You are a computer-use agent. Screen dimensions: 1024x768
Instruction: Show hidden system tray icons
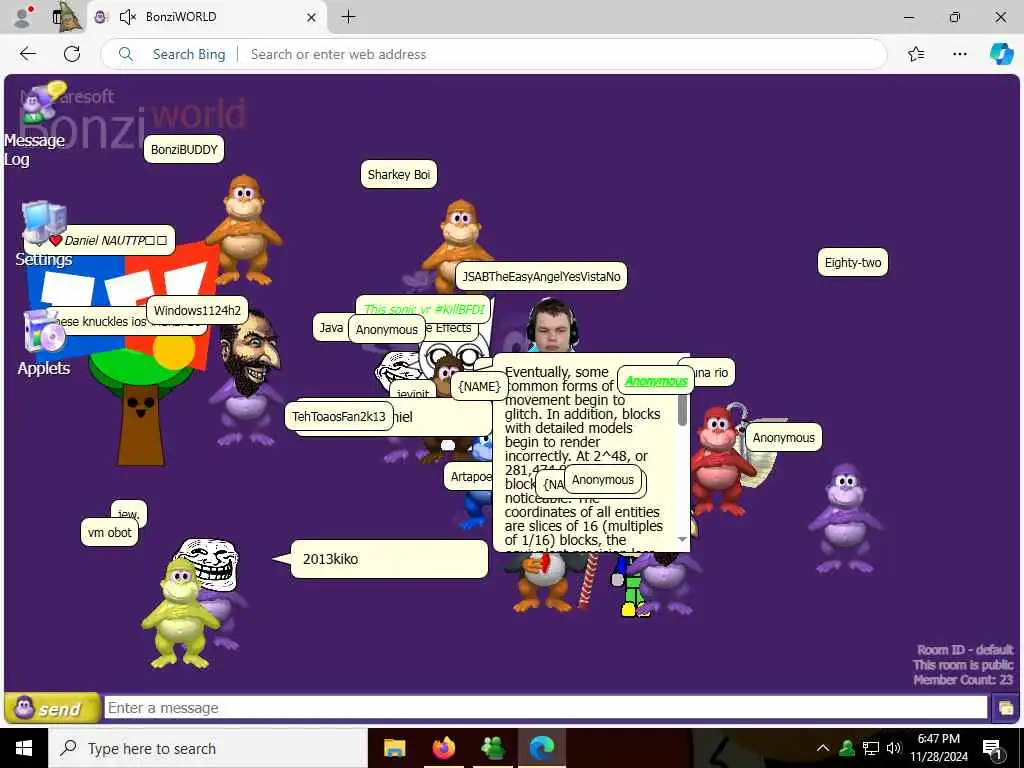(823, 748)
